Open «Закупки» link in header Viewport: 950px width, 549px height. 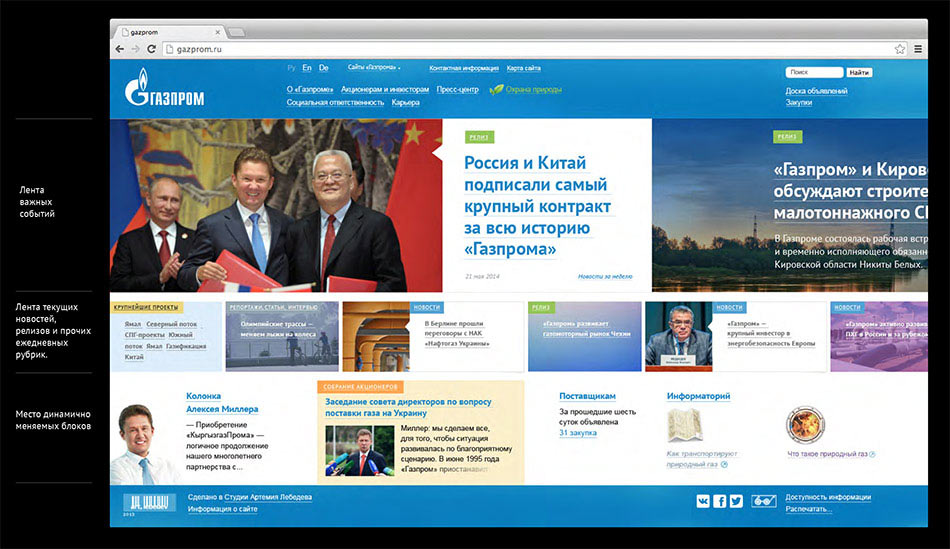coord(799,102)
